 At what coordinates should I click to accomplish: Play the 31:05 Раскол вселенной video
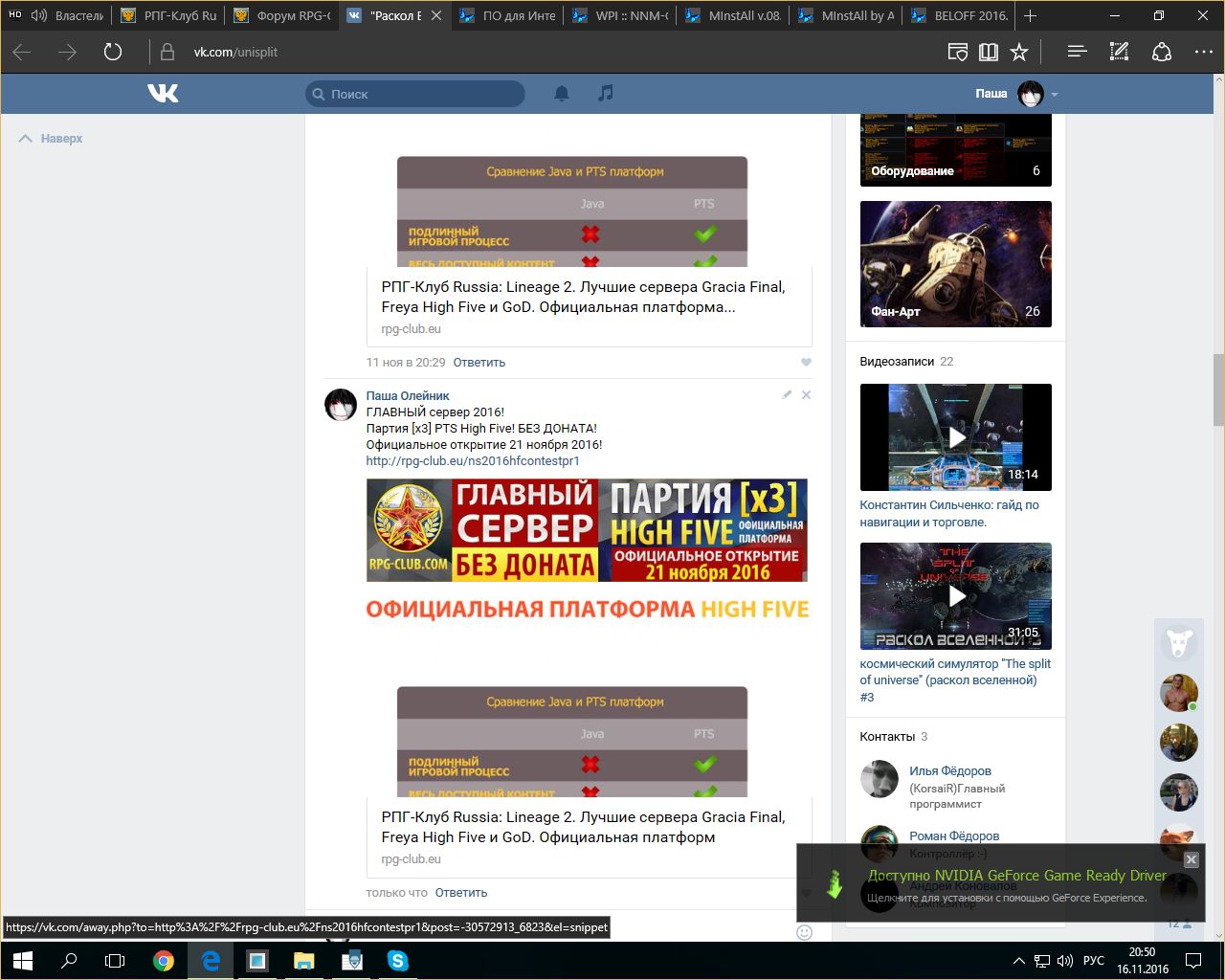[955, 596]
